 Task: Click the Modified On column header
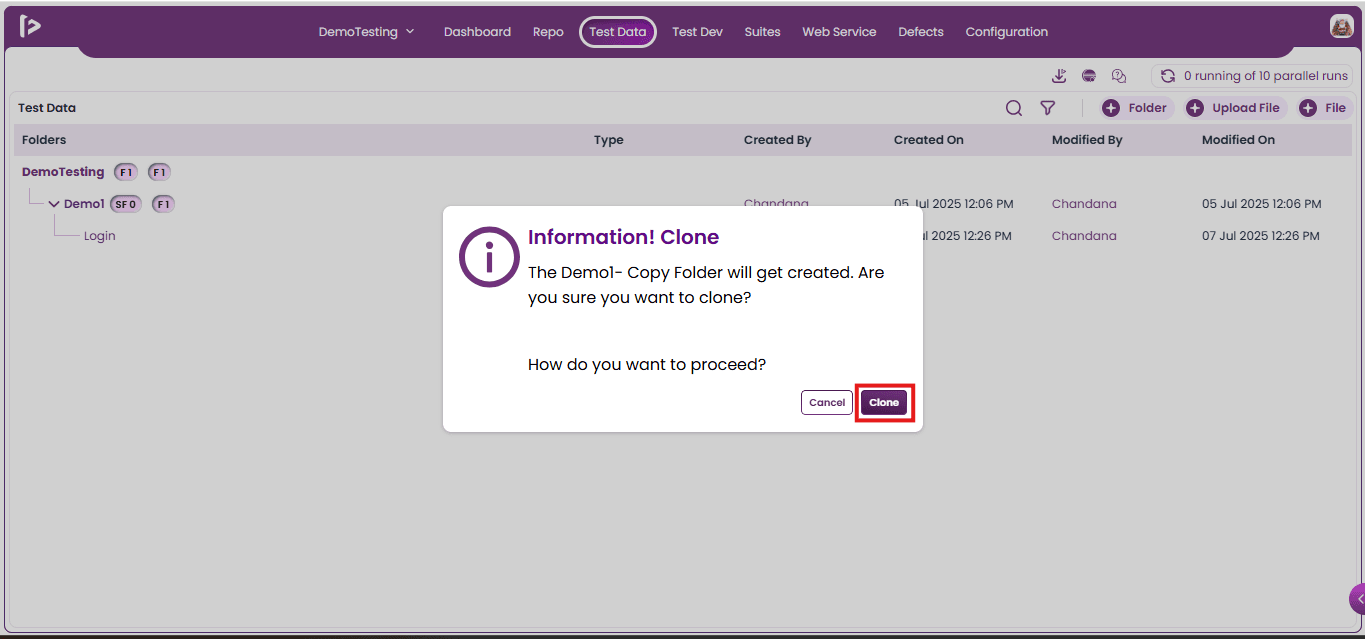point(1238,140)
